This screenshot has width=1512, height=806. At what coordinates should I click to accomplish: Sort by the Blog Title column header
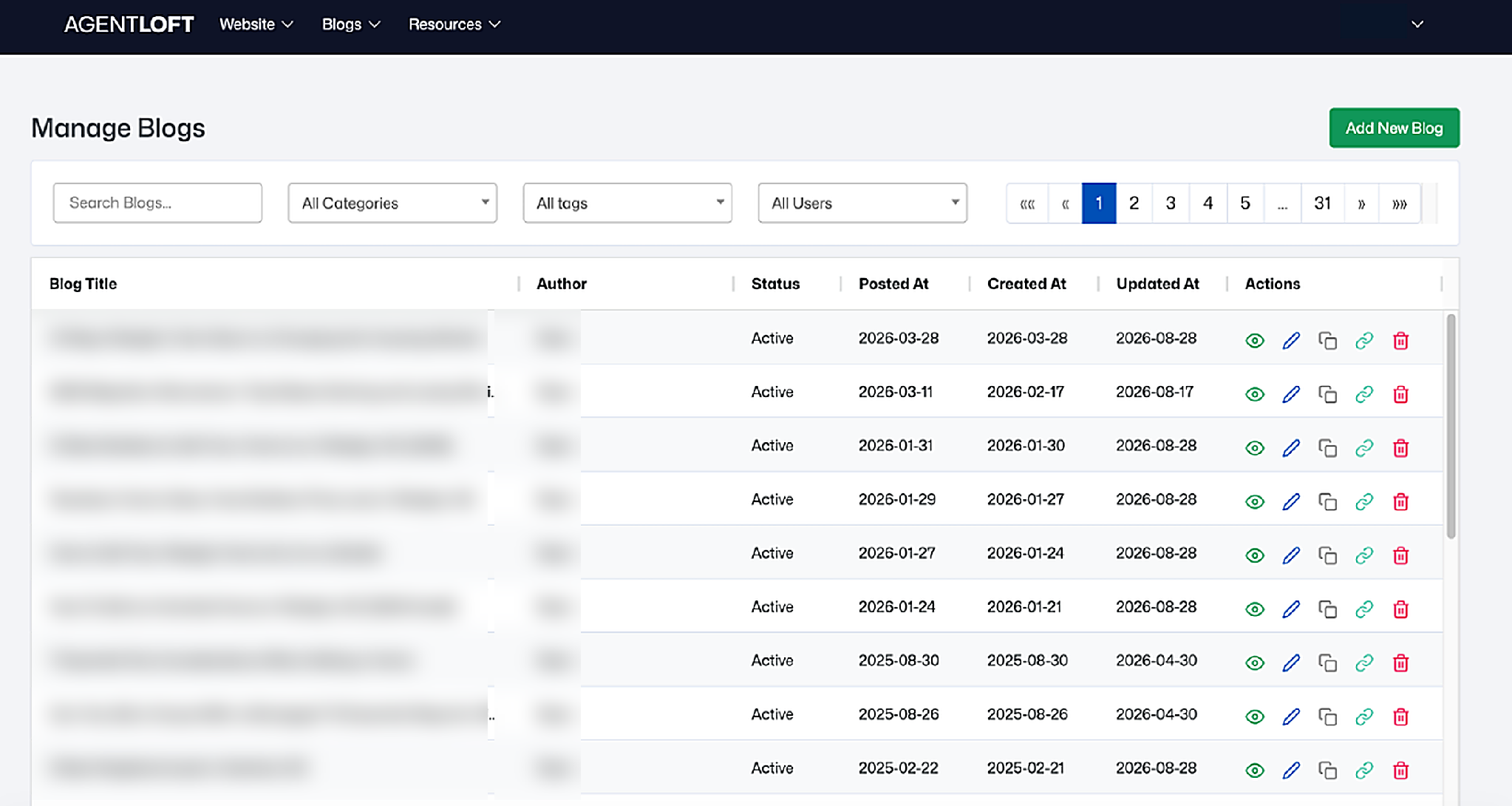coord(83,284)
